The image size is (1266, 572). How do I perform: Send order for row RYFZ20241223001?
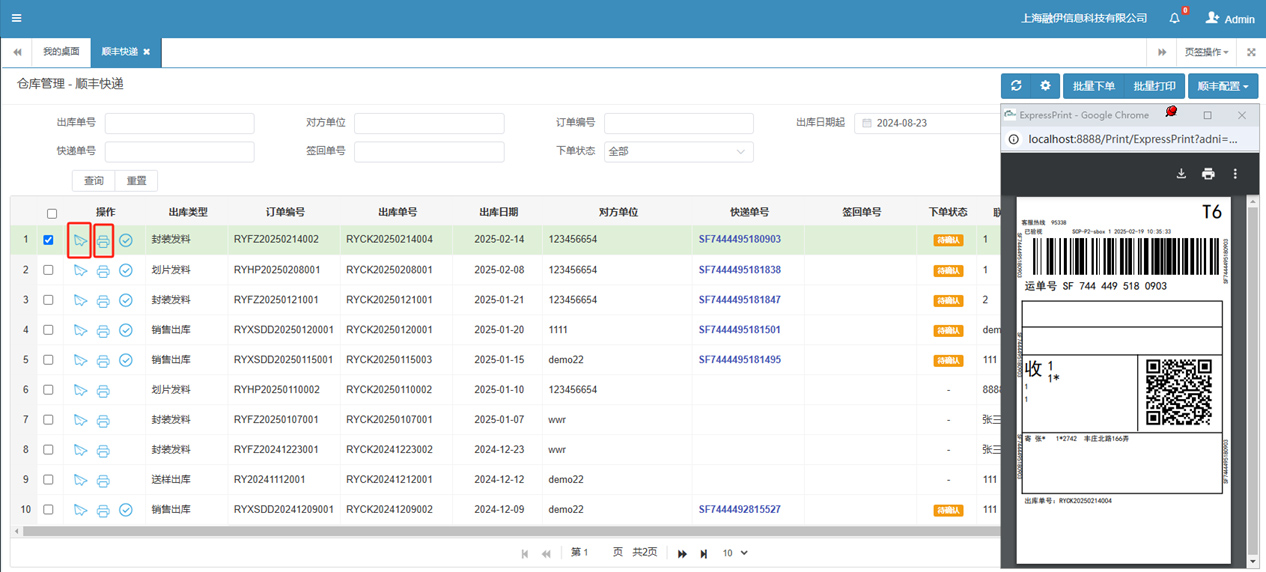pyautogui.click(x=80, y=450)
